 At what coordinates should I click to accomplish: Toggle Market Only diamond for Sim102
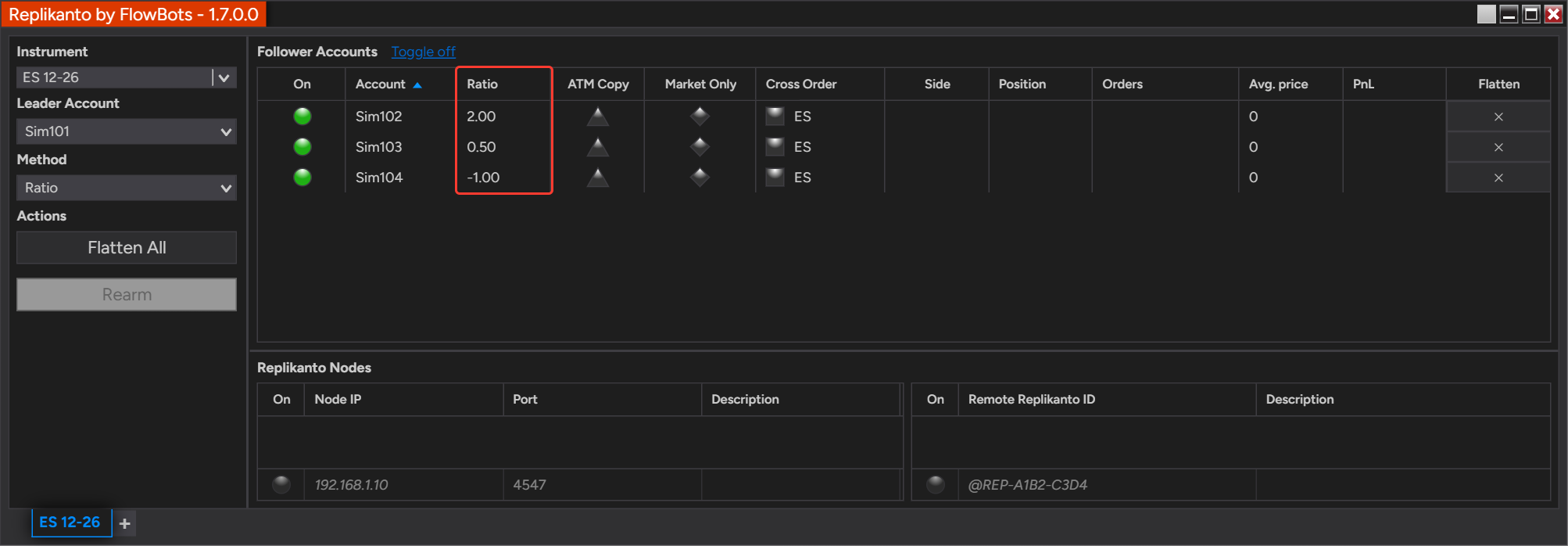pos(700,117)
